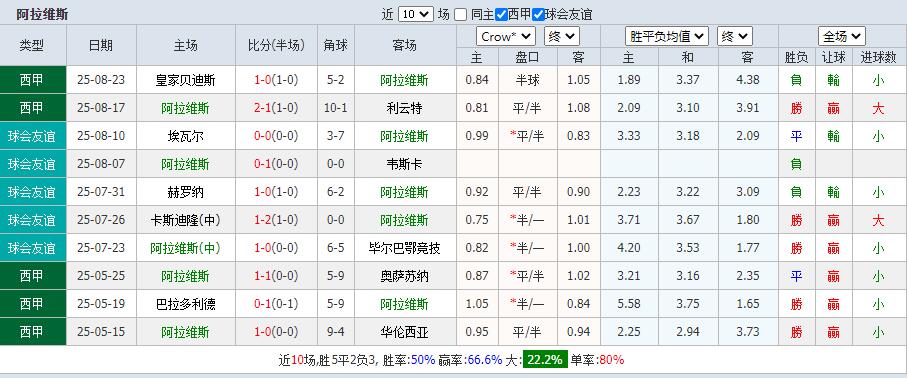Open the 1-0 score on 25-08-23

tap(263, 80)
